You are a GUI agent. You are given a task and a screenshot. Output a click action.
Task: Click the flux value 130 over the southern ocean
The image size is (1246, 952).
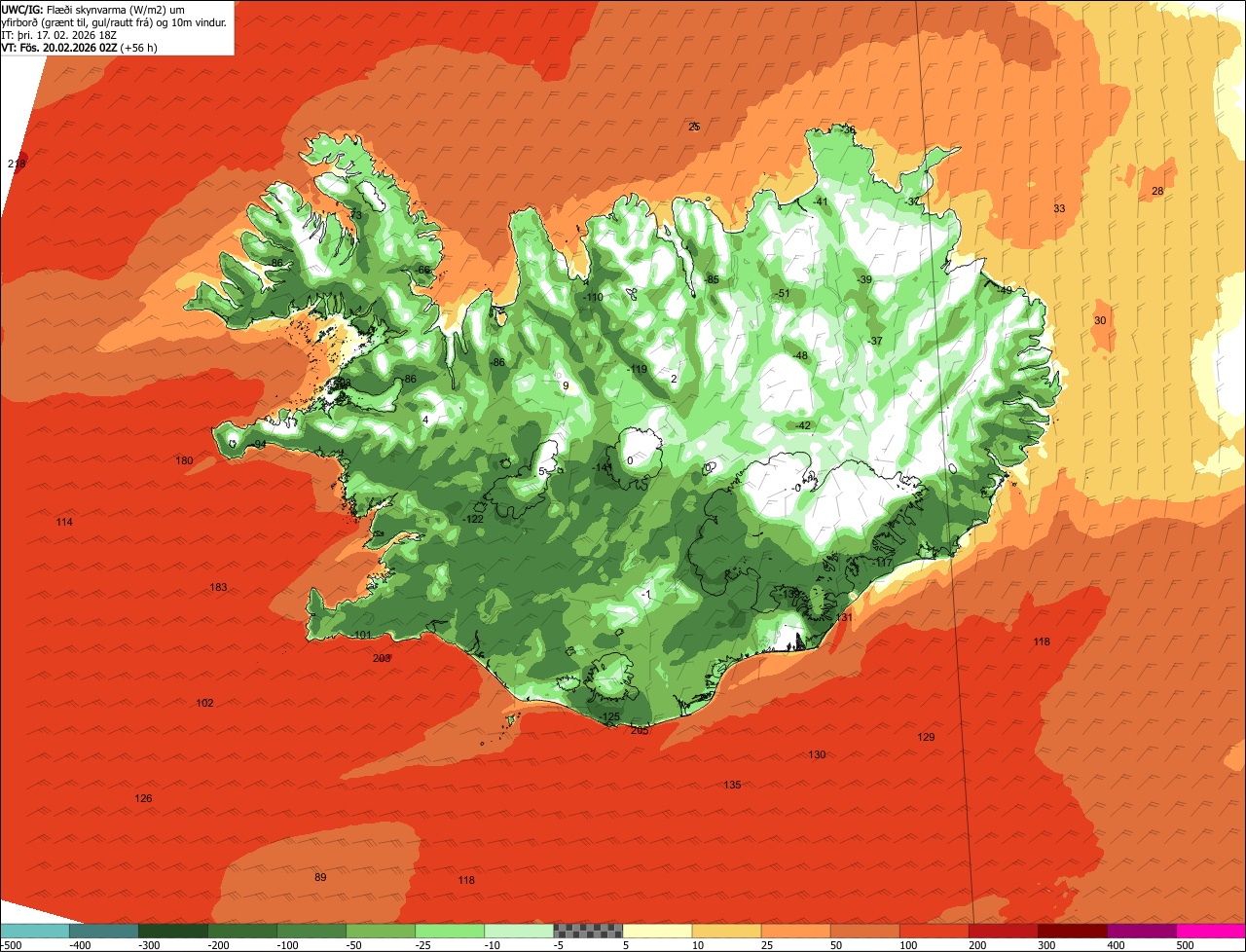pos(817,754)
